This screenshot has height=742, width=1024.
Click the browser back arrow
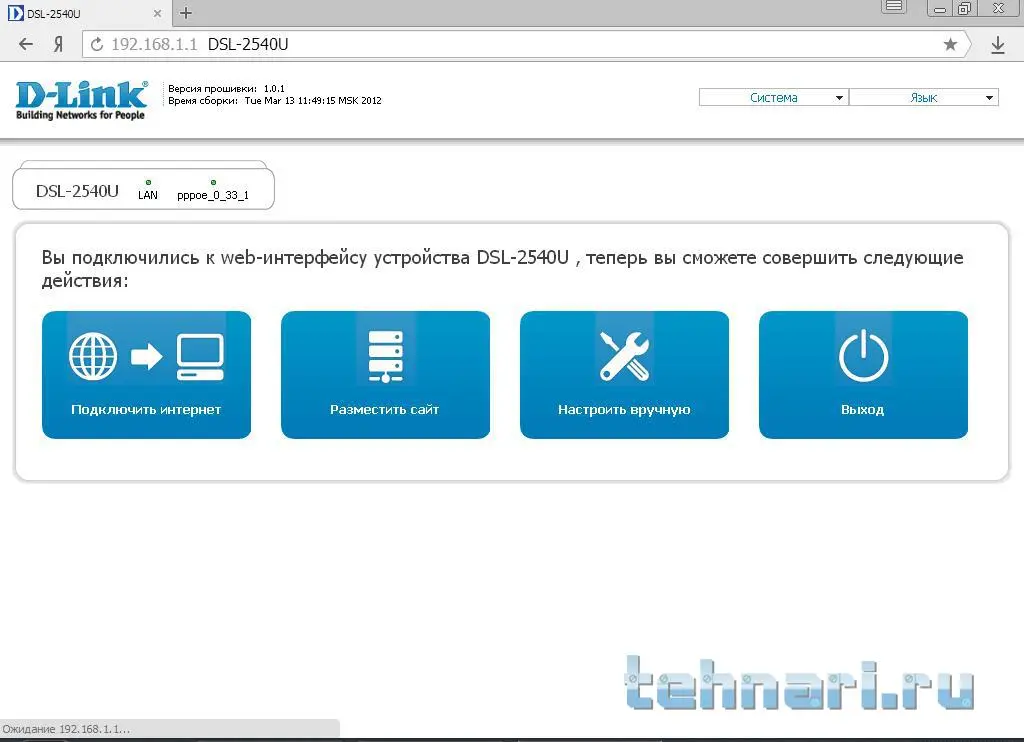click(25, 44)
